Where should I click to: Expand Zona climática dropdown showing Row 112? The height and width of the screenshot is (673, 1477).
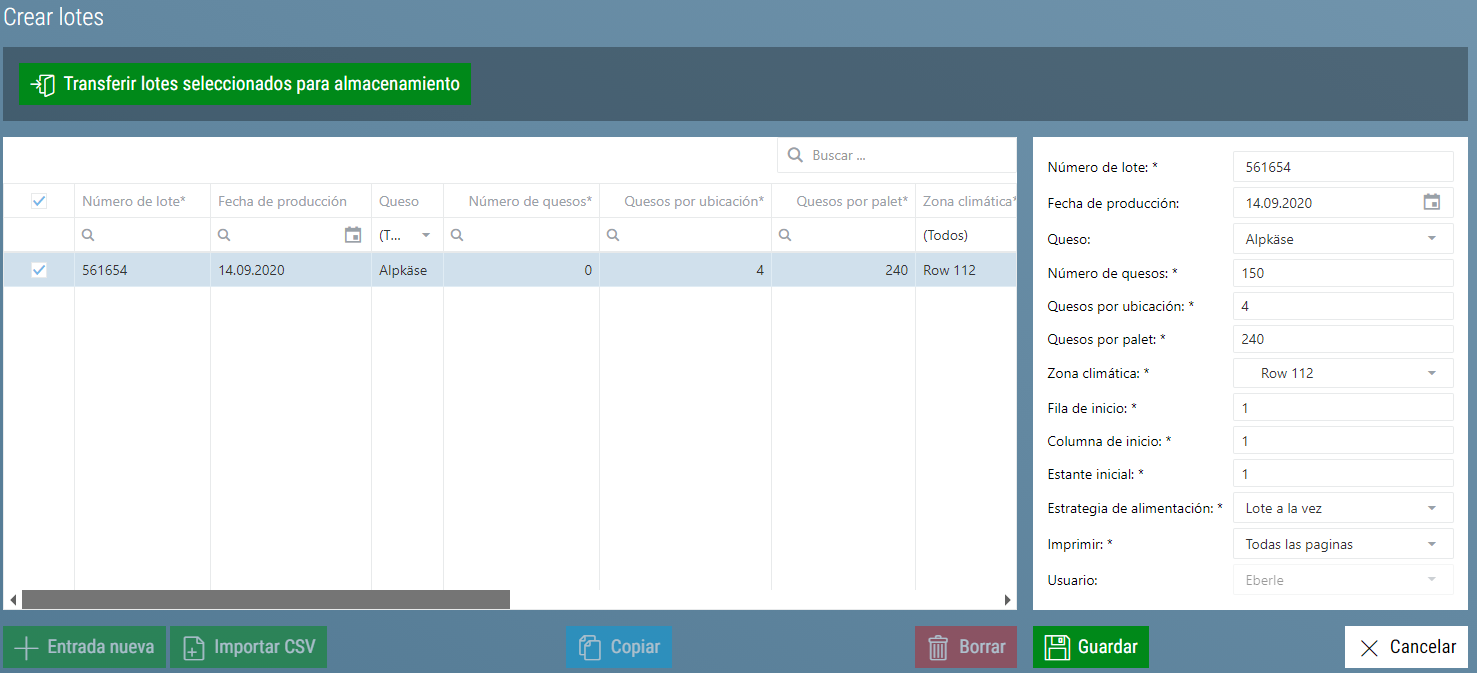coord(1343,373)
